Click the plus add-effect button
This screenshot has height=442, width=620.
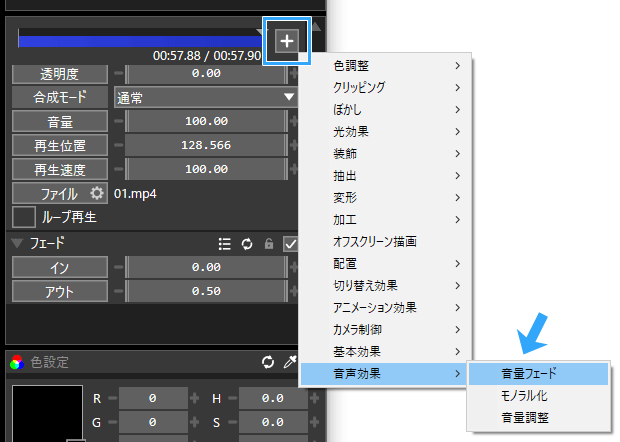[x=287, y=41]
